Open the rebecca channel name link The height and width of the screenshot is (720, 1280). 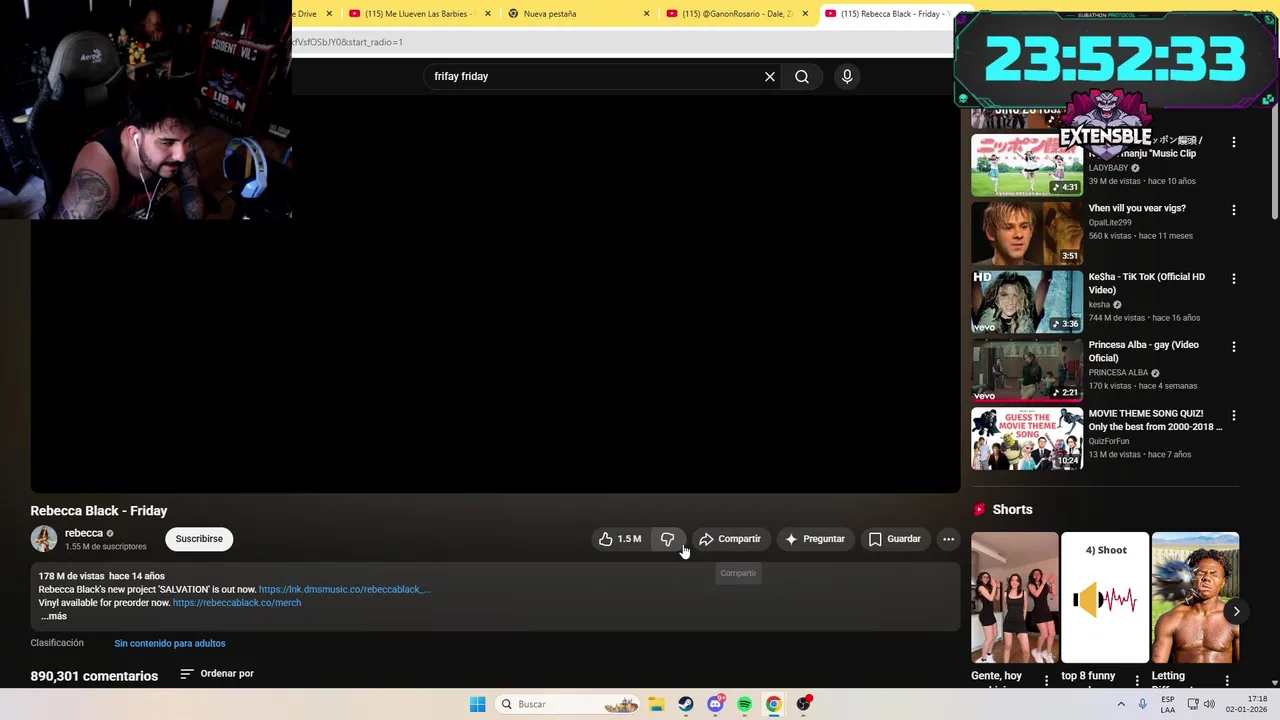(x=84, y=533)
